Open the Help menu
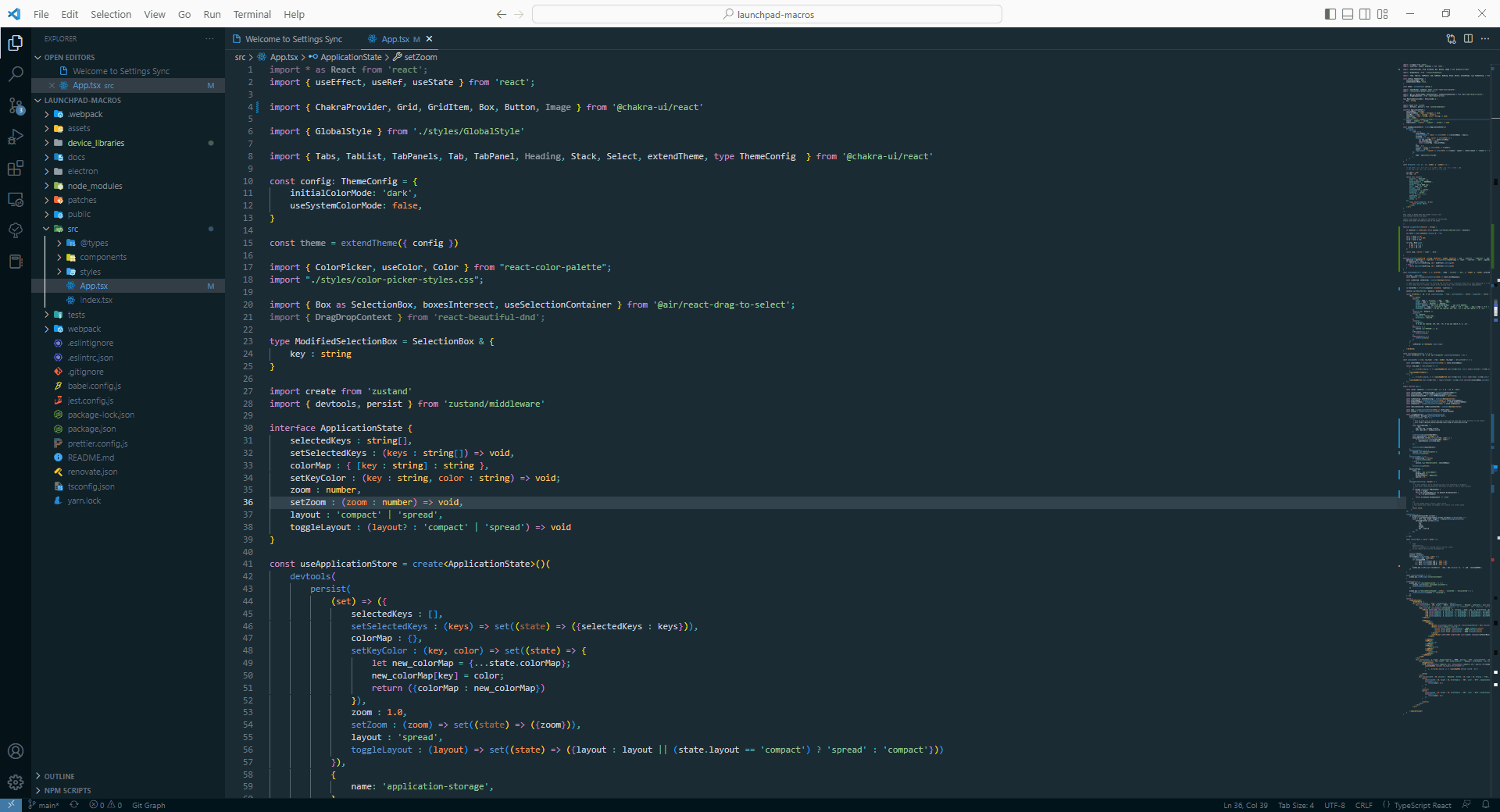Image resolution: width=1500 pixels, height=812 pixels. [x=294, y=14]
